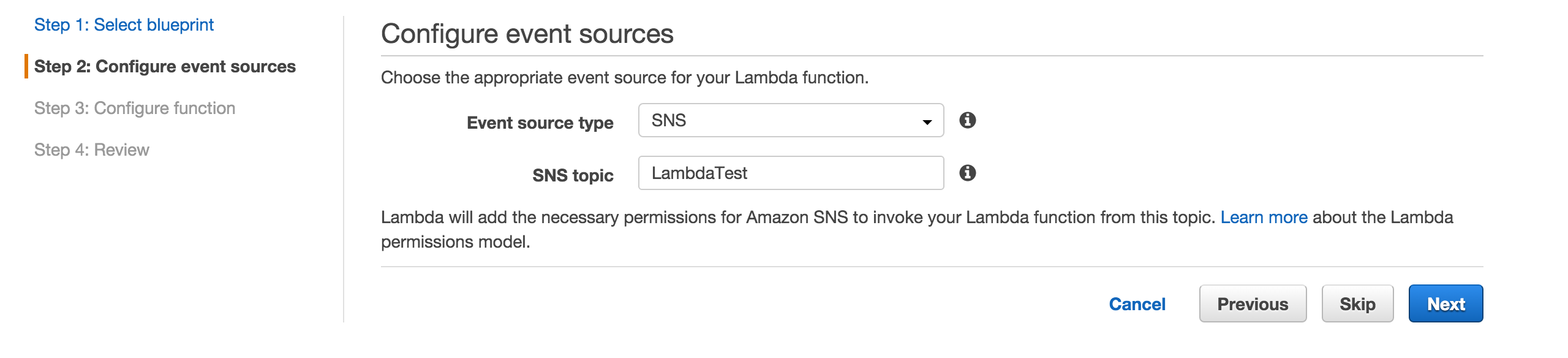Viewport: 1568px width, 358px height.
Task: Go to Step 1: Select blueprint
Action: (124, 25)
